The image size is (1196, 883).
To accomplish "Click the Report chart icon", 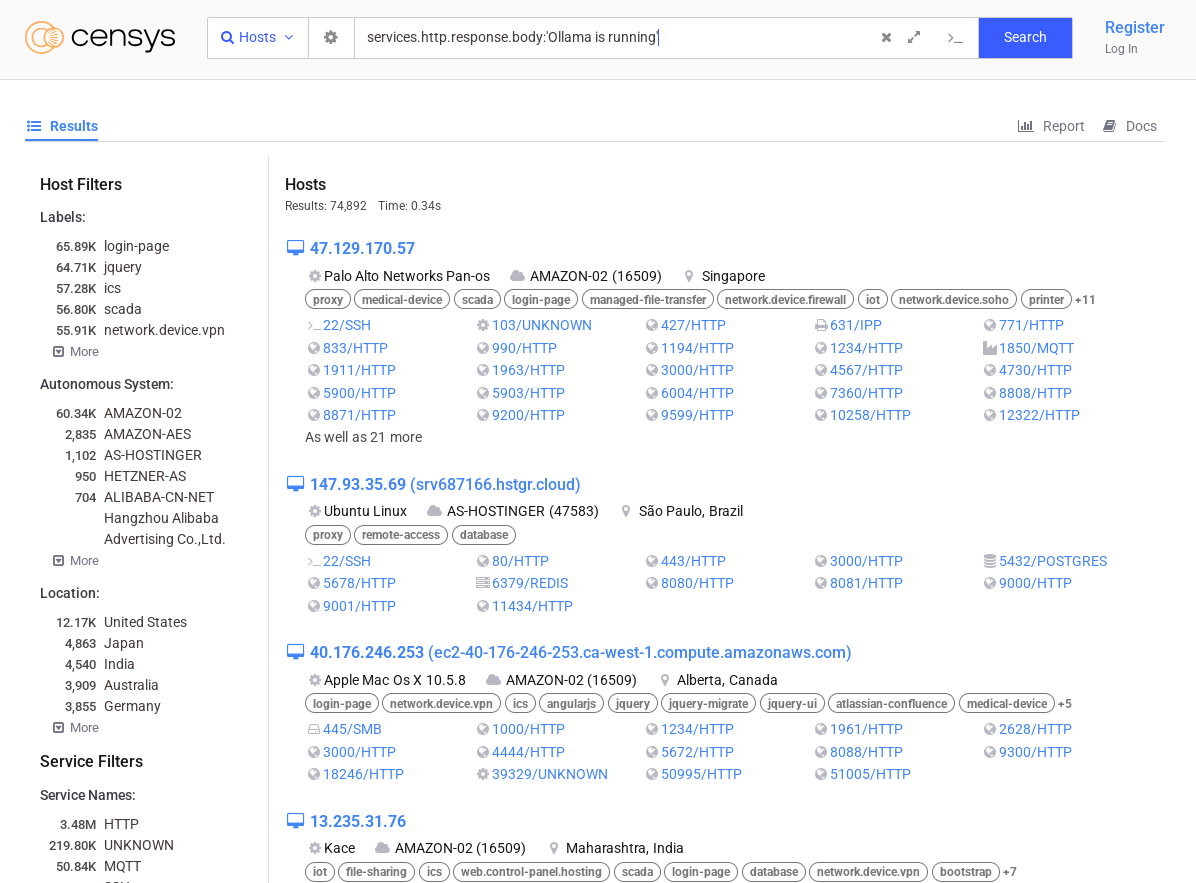I will click(1025, 126).
